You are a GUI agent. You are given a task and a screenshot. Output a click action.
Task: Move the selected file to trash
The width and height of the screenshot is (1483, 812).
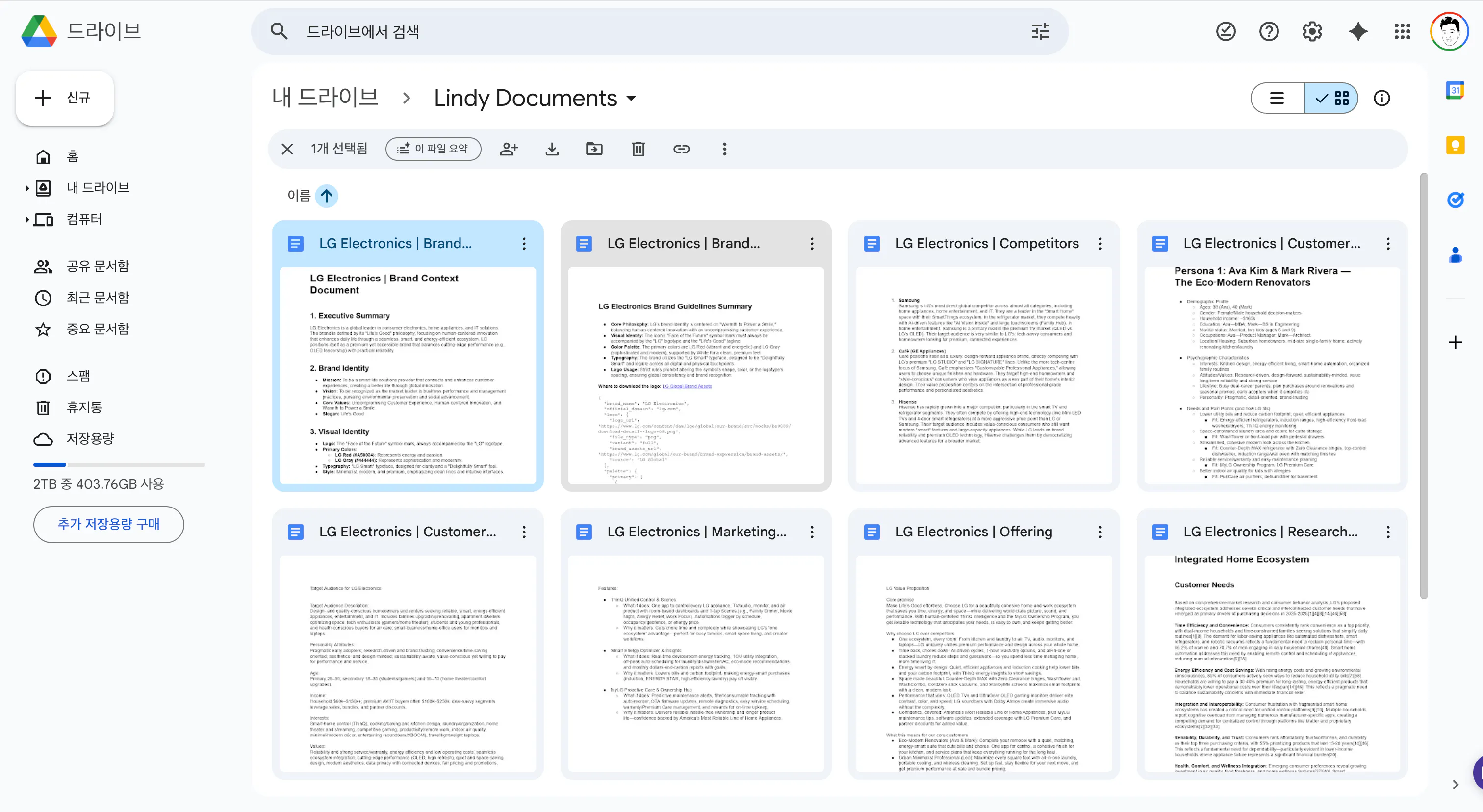(638, 149)
